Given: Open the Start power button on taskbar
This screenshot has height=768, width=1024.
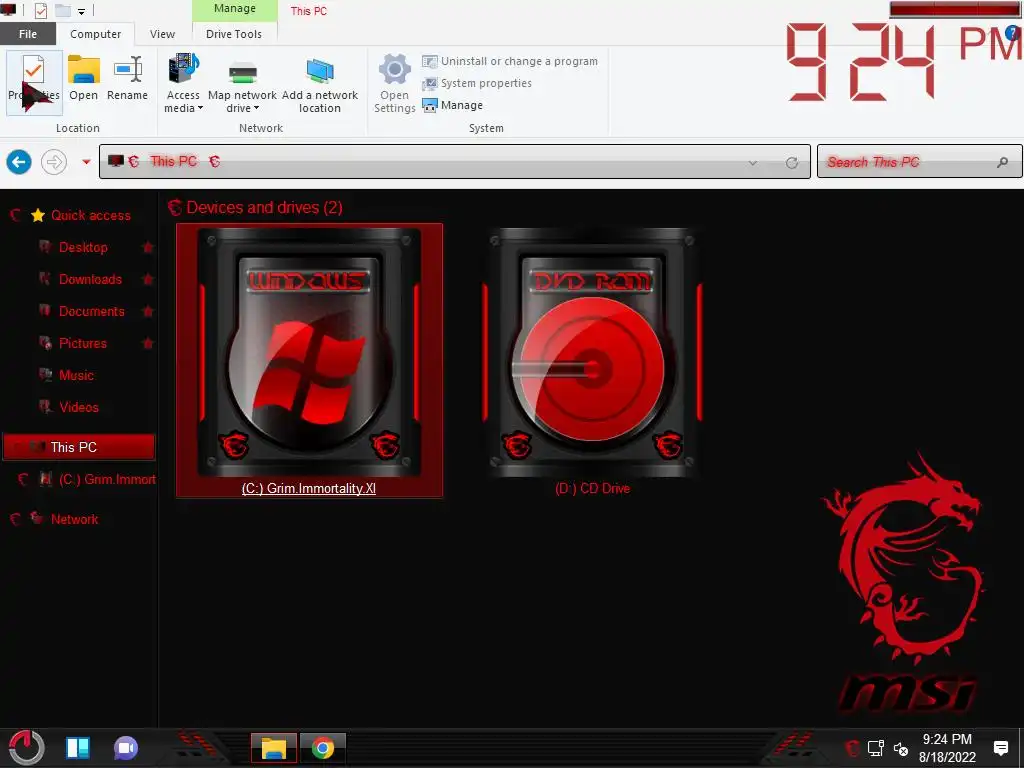Looking at the screenshot, I should coord(27,748).
